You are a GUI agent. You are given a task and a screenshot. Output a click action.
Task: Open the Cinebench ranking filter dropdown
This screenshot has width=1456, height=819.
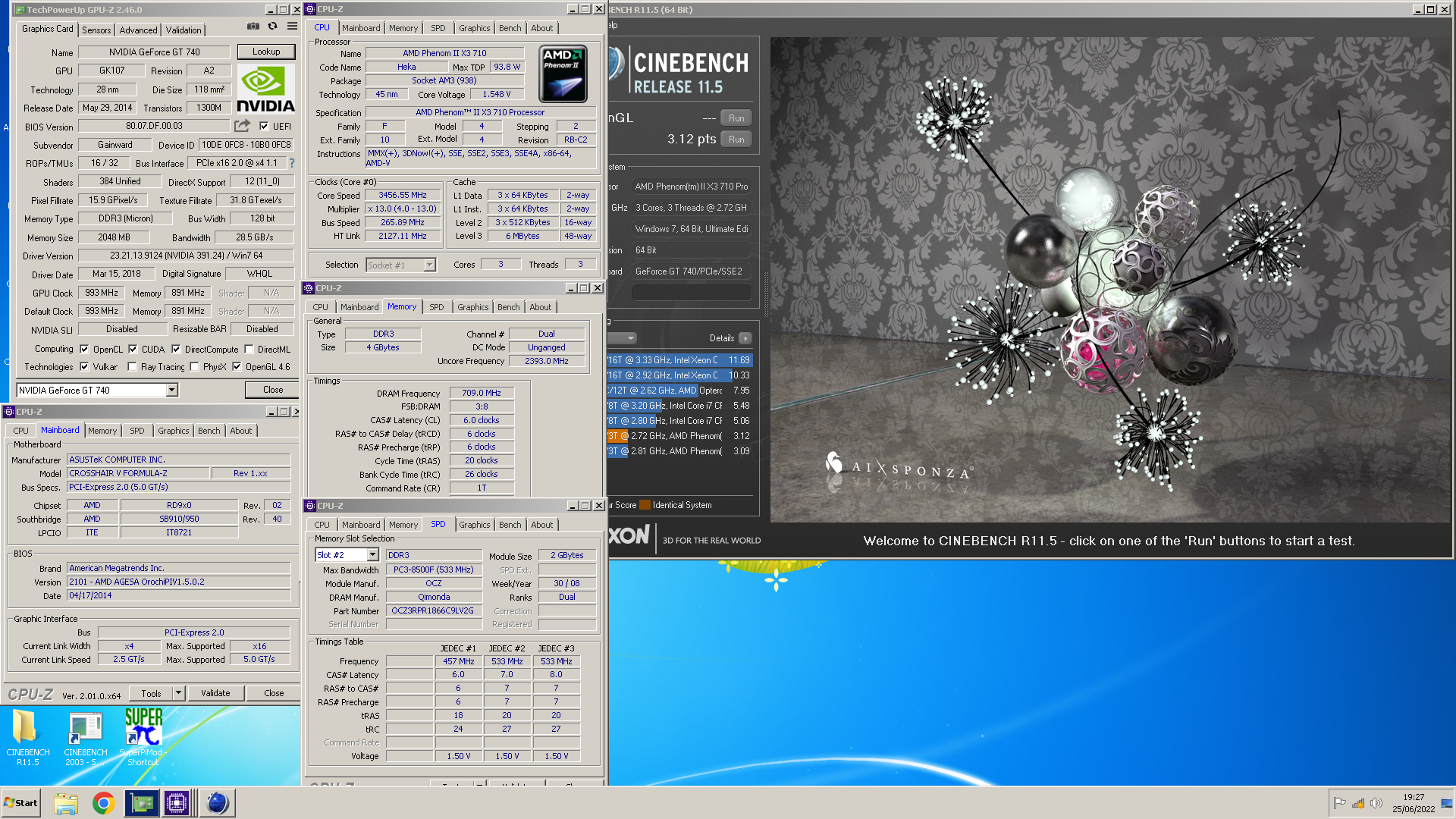pyautogui.click(x=622, y=338)
